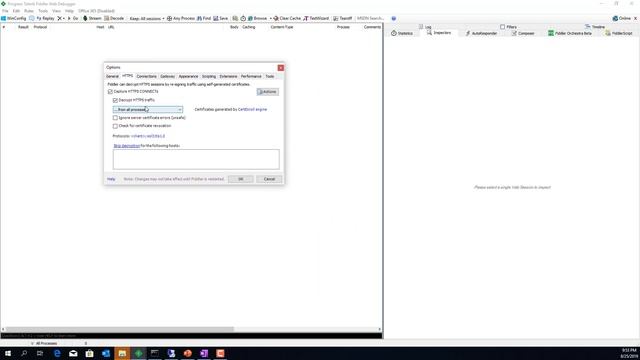The width and height of the screenshot is (640, 360).
Task: Open the Statistics tab
Action: [x=402, y=33]
